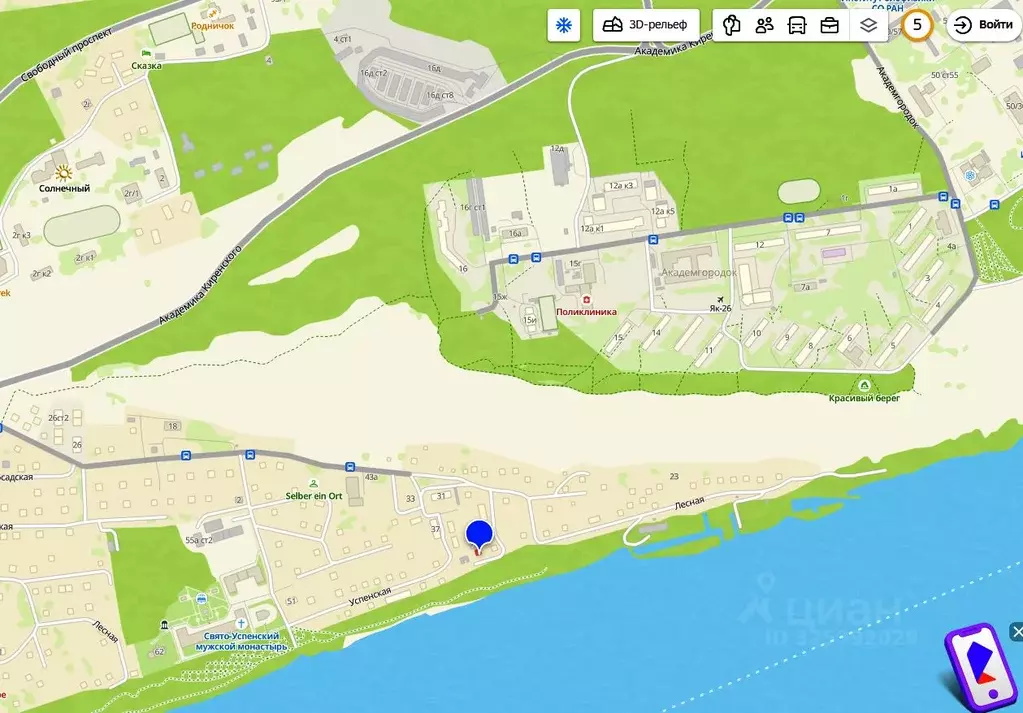
Task: Open the map layers stack menu
Action: 868,25
